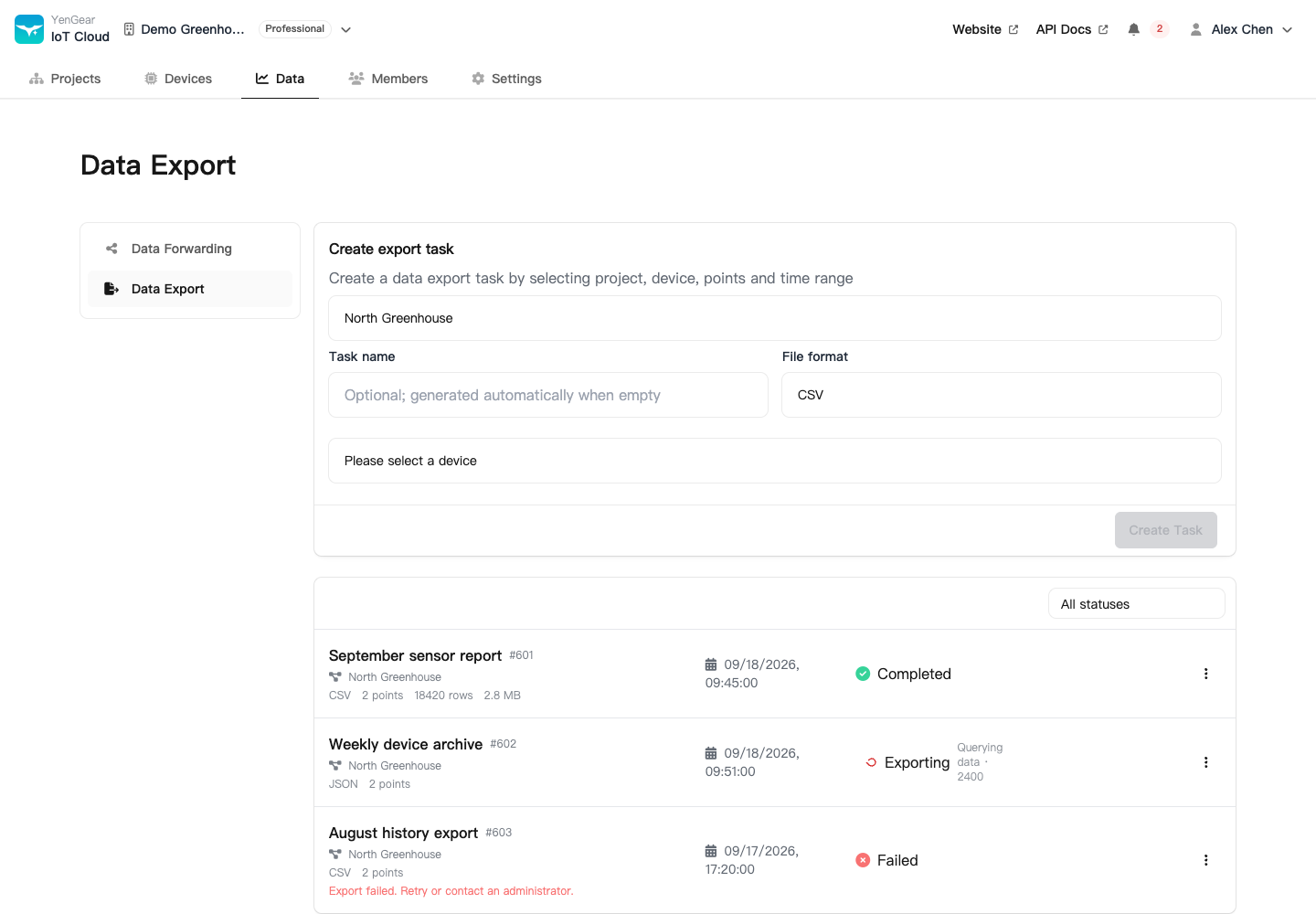Click the JSON format label
This screenshot has width=1316, height=914.
tap(344, 784)
